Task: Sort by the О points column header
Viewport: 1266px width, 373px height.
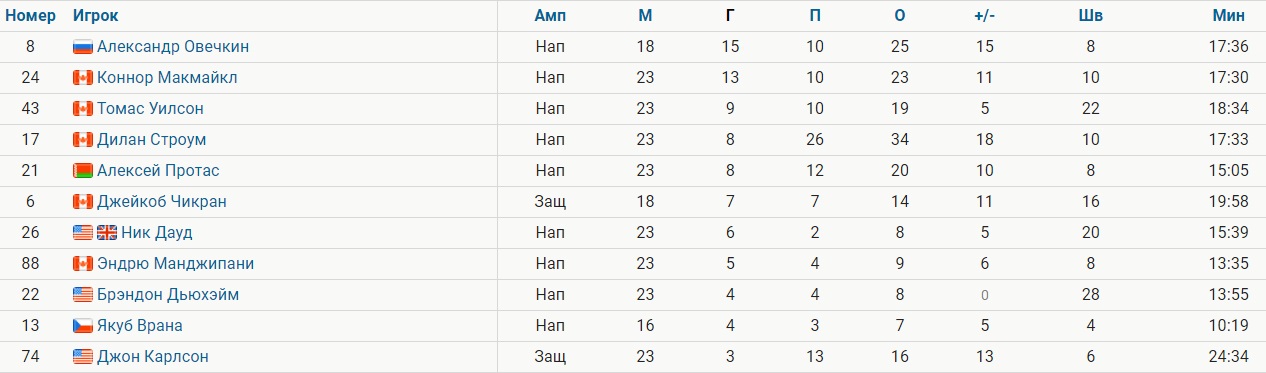Action: point(900,15)
